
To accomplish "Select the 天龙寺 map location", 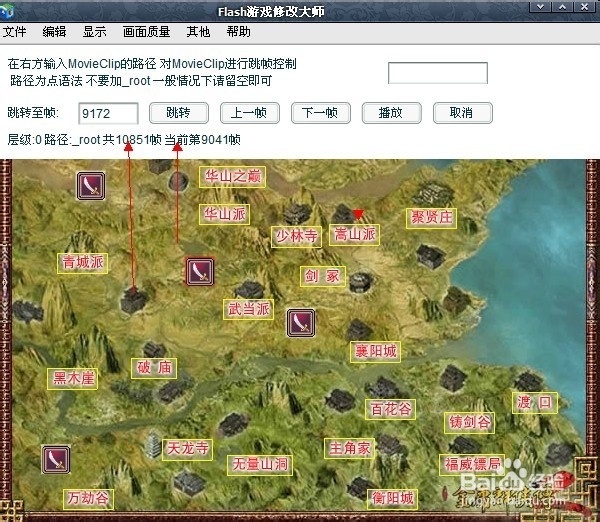I will click(x=188, y=450).
